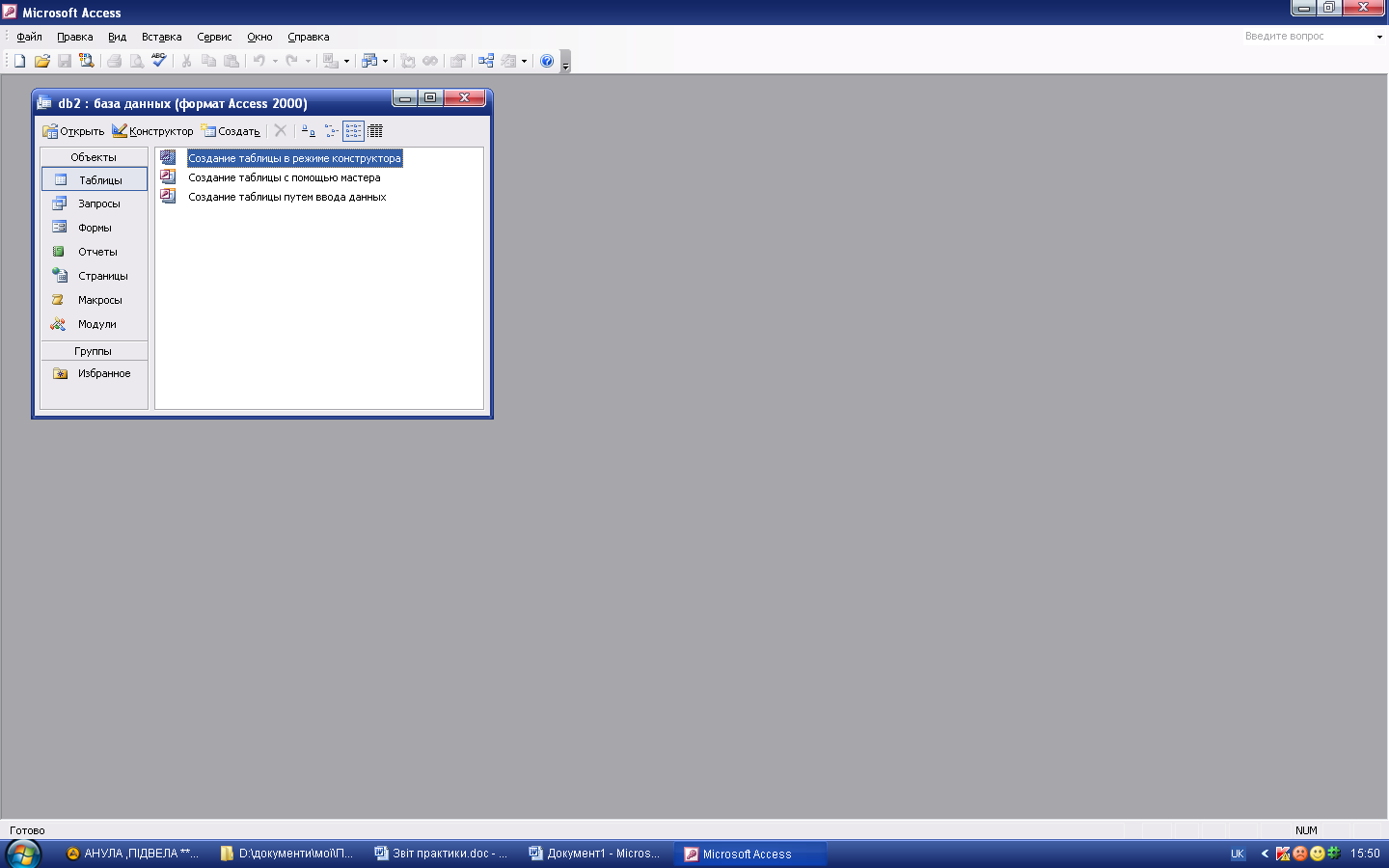
Task: Select Страницы in objects pane
Action: (95, 276)
